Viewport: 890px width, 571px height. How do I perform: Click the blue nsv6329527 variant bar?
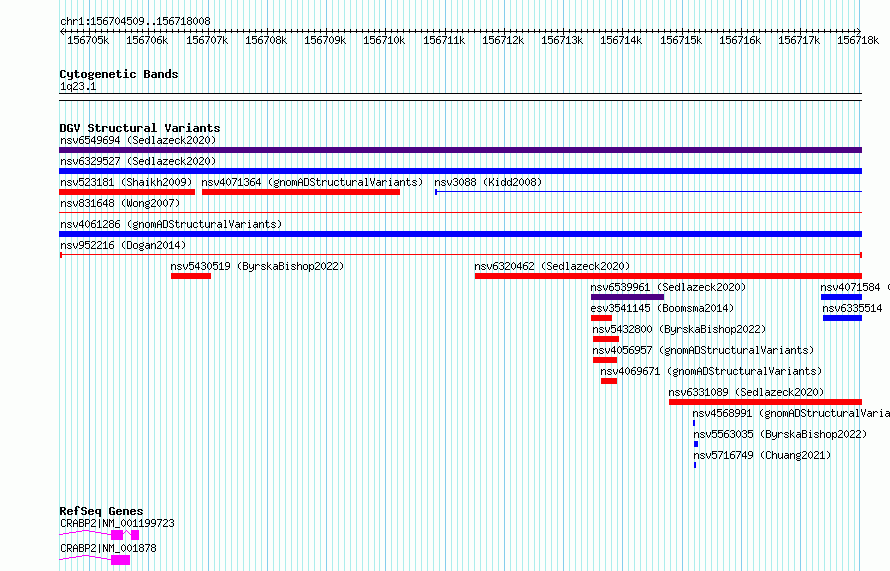click(460, 171)
